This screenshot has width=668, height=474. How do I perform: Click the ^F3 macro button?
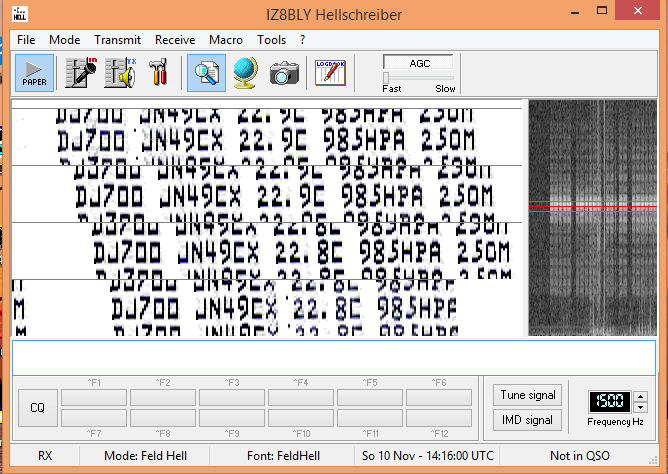click(x=232, y=397)
